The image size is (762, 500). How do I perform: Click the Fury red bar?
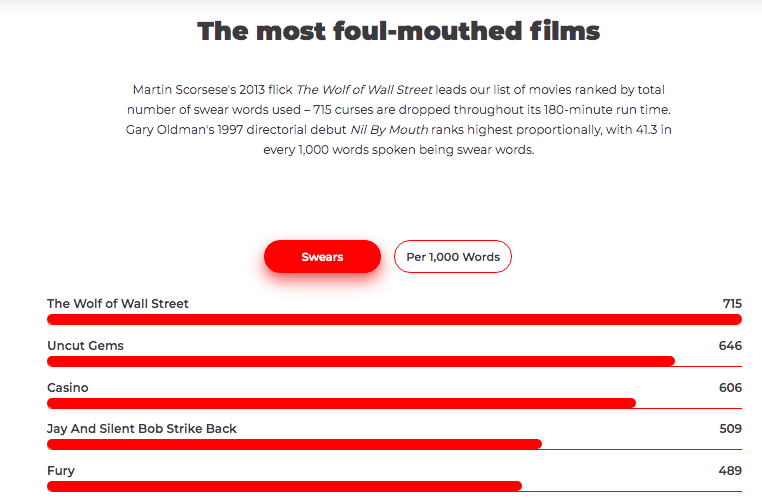click(284, 486)
